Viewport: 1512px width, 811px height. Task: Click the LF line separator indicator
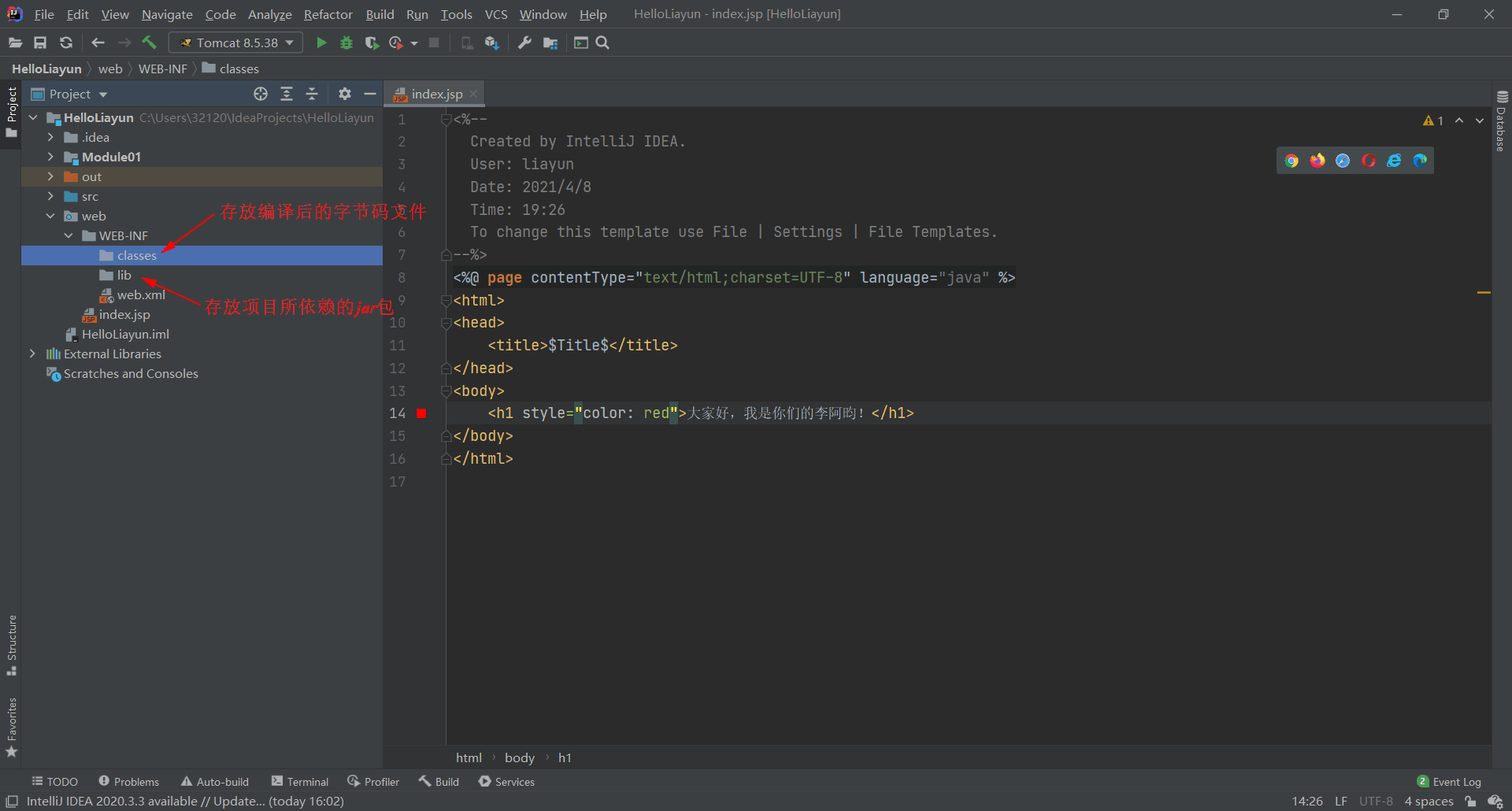click(x=1341, y=802)
